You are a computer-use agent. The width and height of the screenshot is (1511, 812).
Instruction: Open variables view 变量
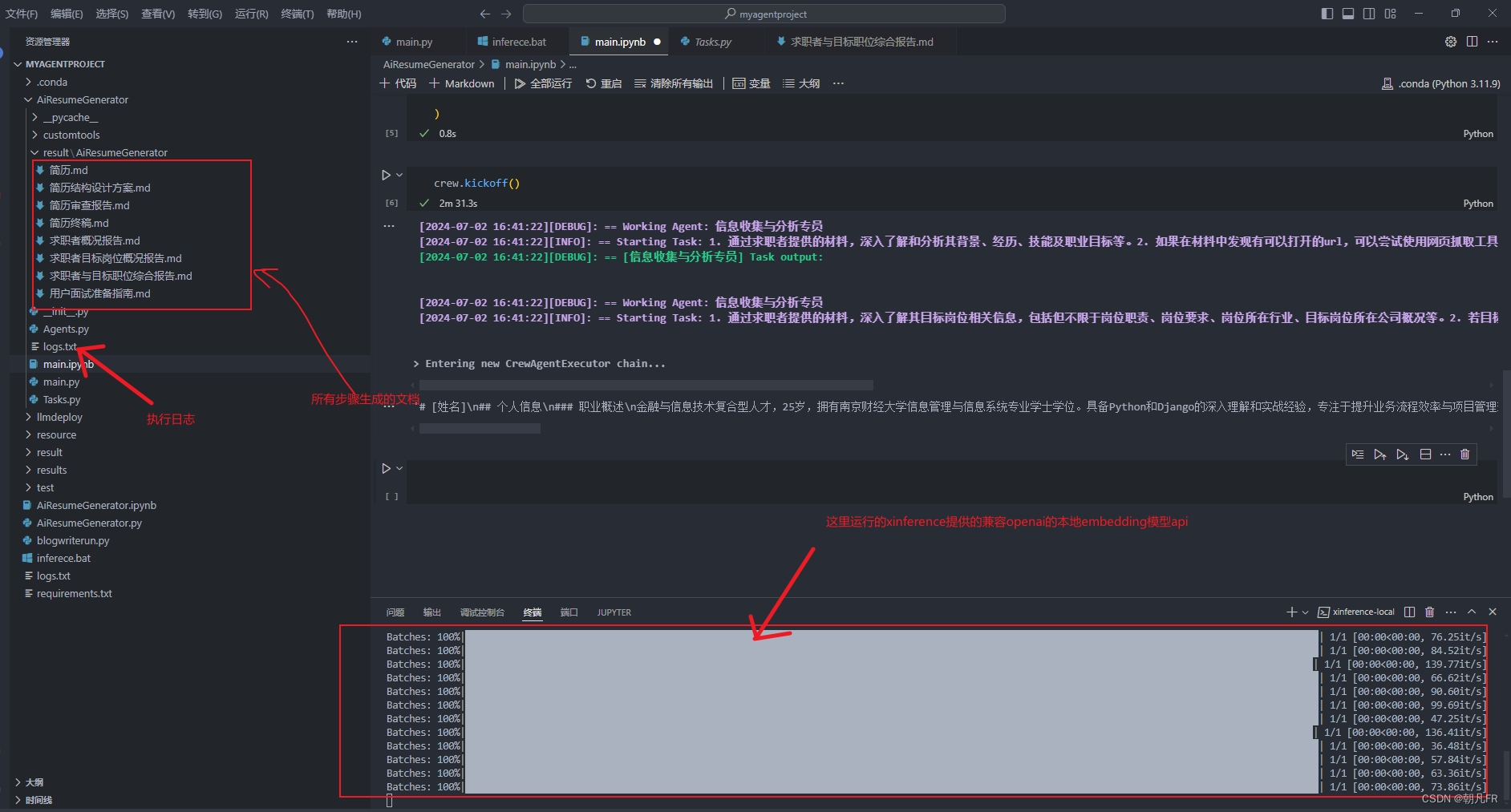(x=751, y=83)
